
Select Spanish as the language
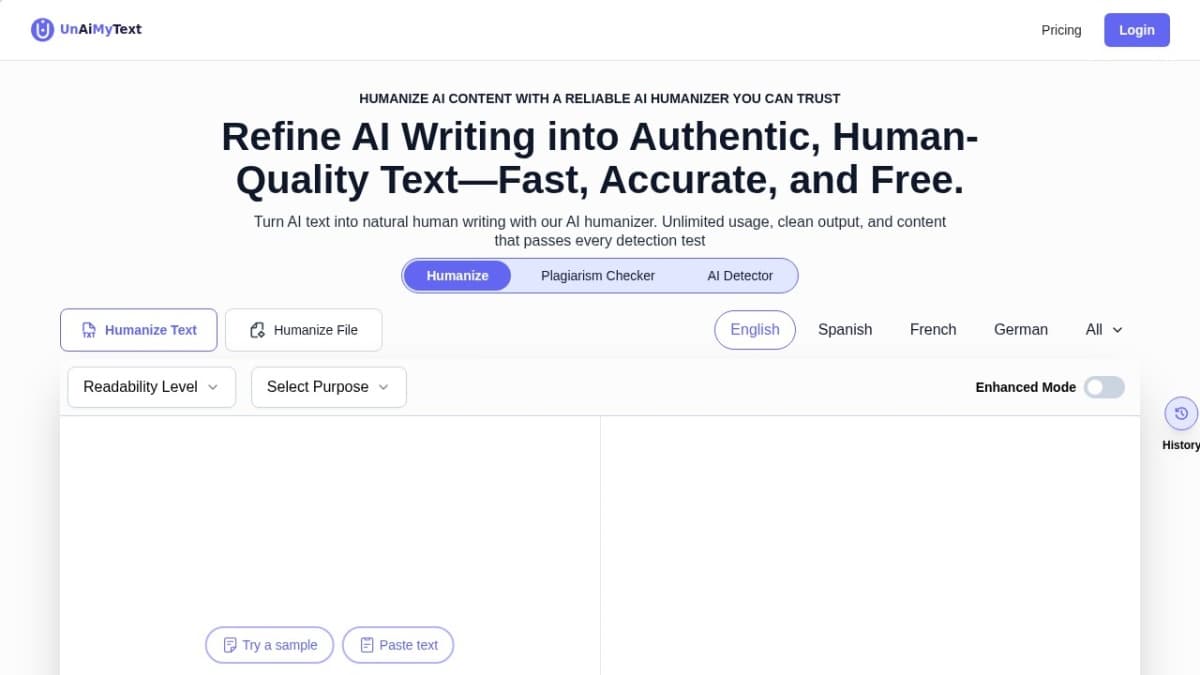coord(845,329)
